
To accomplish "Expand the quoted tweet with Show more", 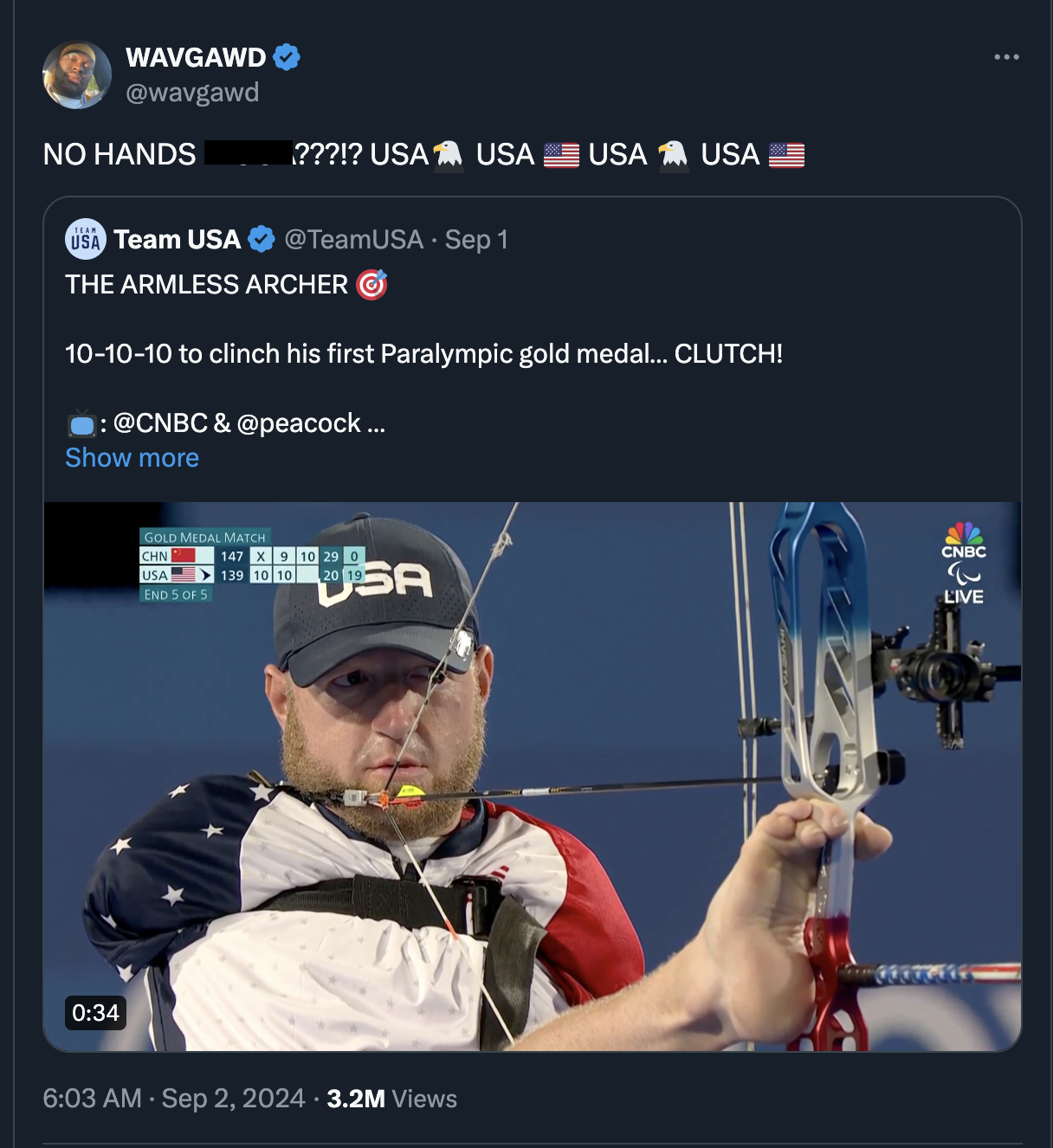I will (131, 457).
